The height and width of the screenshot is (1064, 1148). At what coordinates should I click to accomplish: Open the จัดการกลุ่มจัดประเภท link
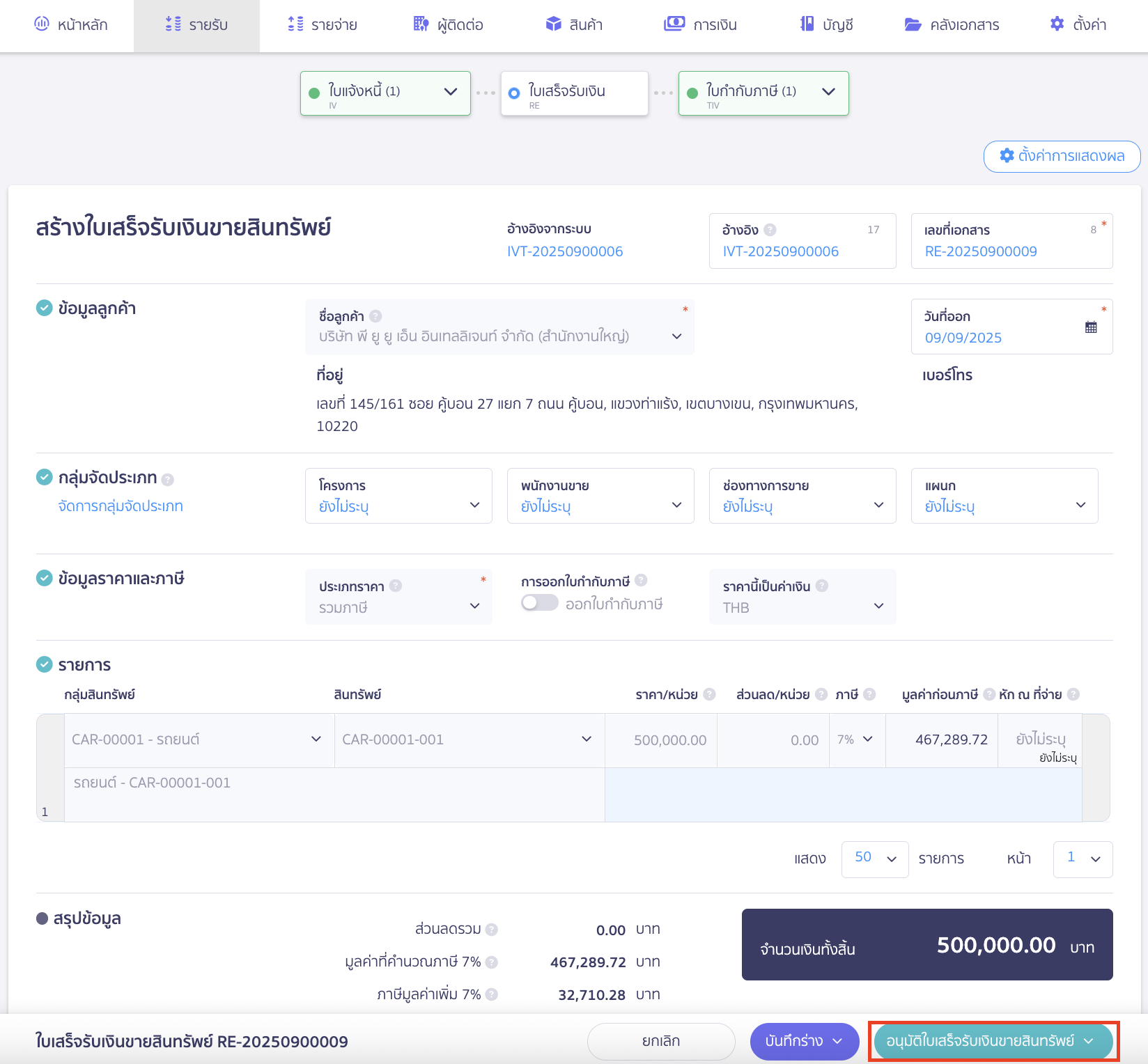click(x=121, y=506)
